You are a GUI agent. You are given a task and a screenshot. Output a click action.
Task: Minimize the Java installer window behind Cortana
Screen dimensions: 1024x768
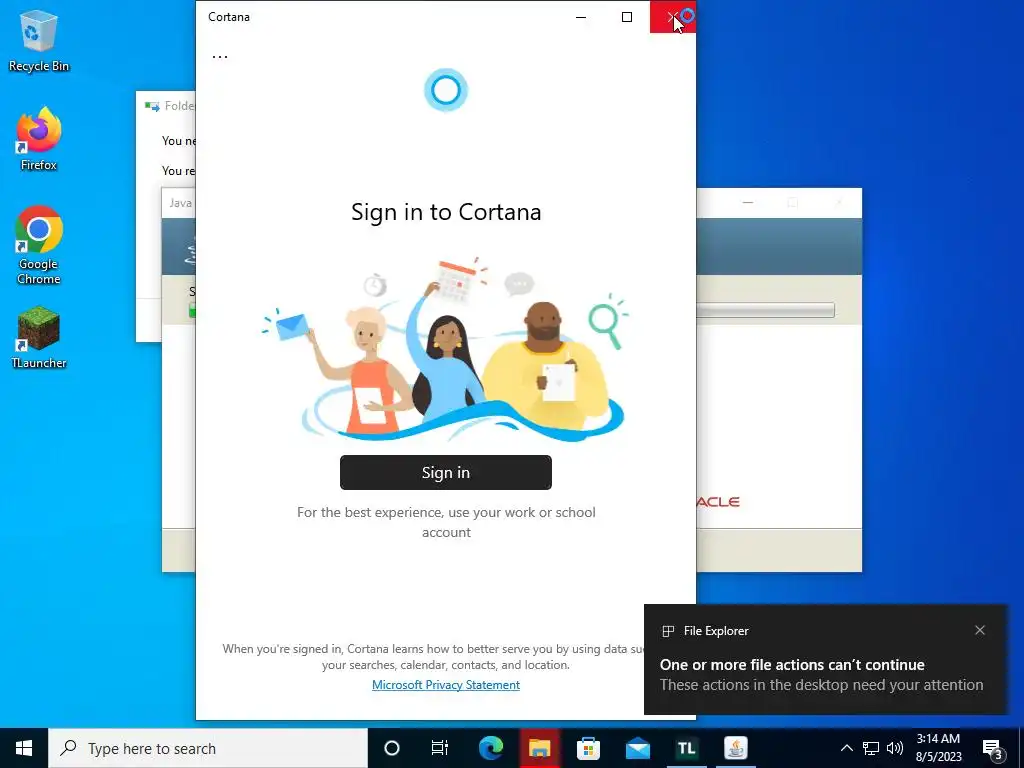[x=748, y=203]
